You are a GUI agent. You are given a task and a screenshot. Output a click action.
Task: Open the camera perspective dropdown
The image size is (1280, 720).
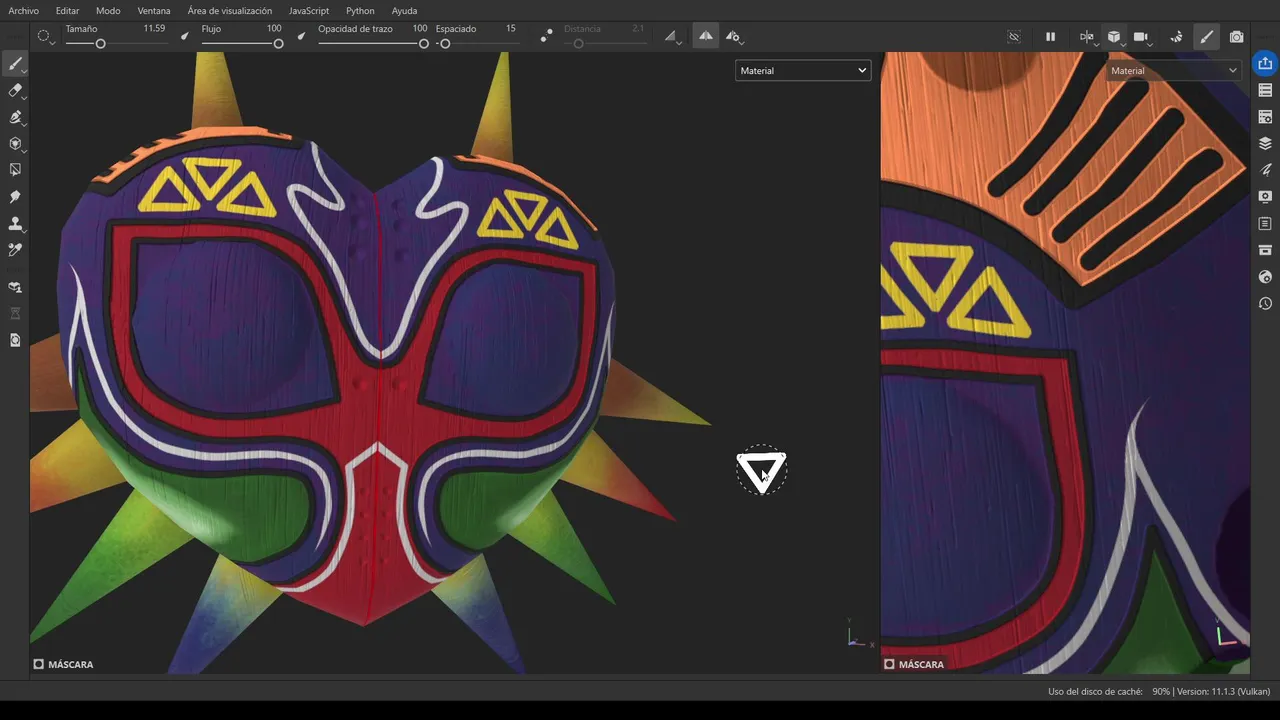(x=1143, y=37)
